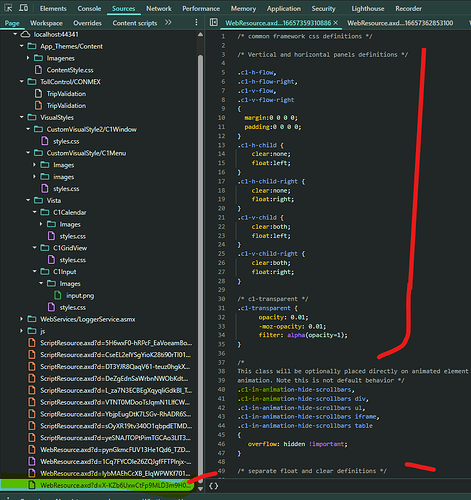Screen dimensions: 471x500
Task: Click the navigator scrollbar down arrow
Action: click(200, 489)
